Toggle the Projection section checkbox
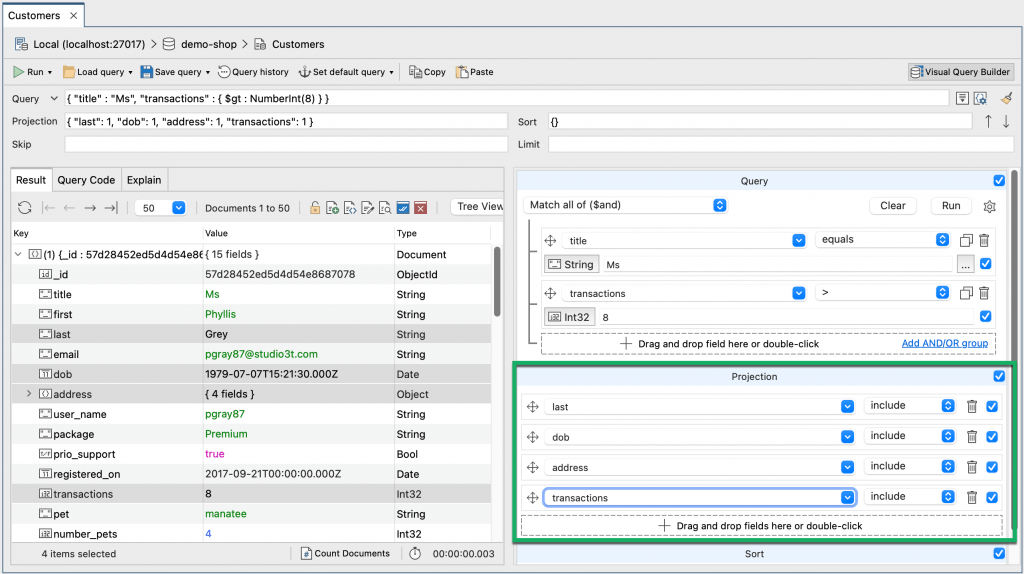The width and height of the screenshot is (1024, 574). click(x=999, y=377)
